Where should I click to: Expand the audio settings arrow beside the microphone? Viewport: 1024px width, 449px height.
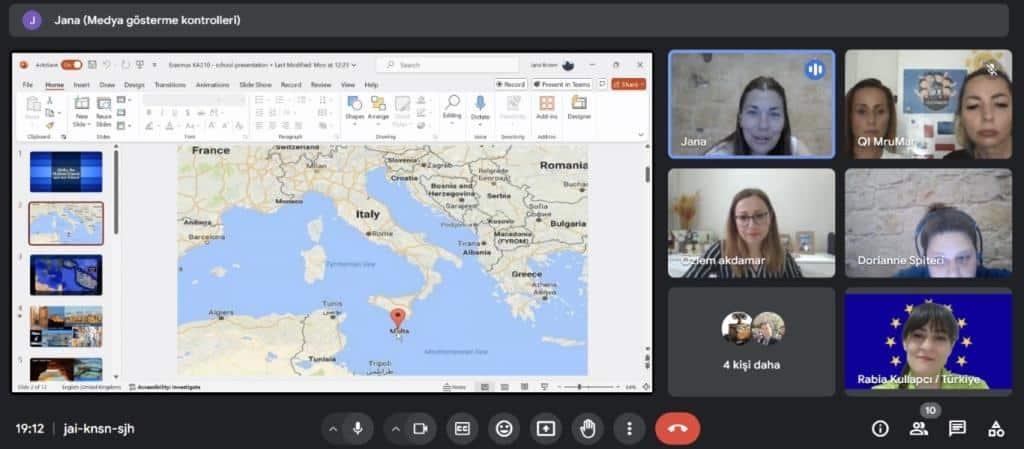(332, 428)
